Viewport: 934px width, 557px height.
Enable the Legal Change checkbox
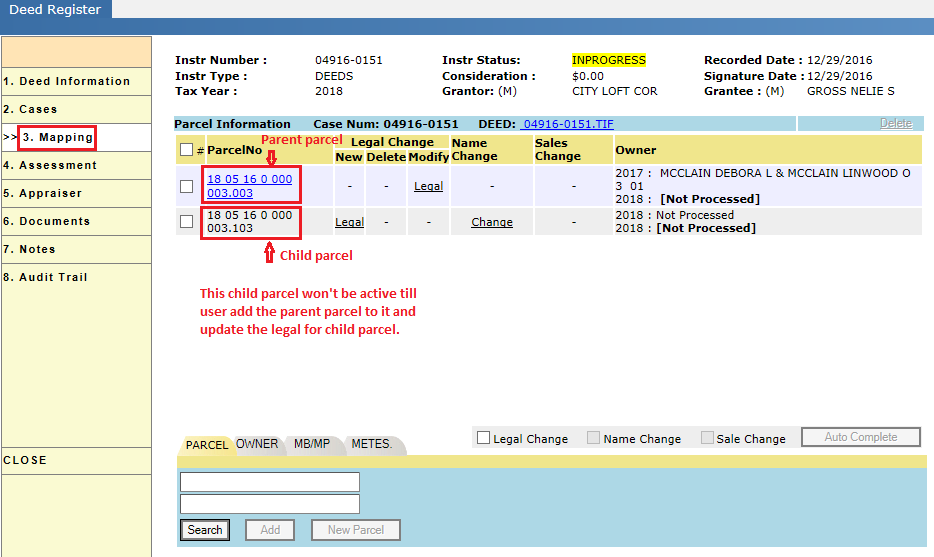coord(484,438)
